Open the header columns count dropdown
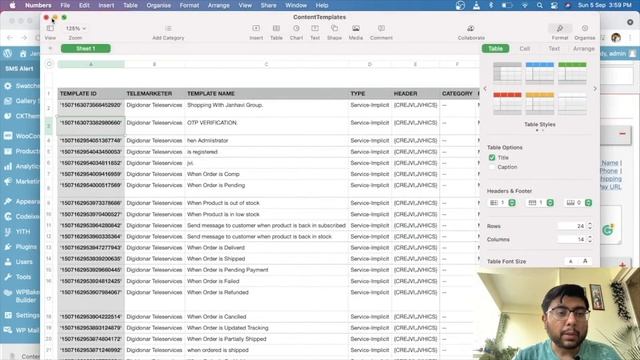640x360 pixels. pyautogui.click(x=540, y=203)
